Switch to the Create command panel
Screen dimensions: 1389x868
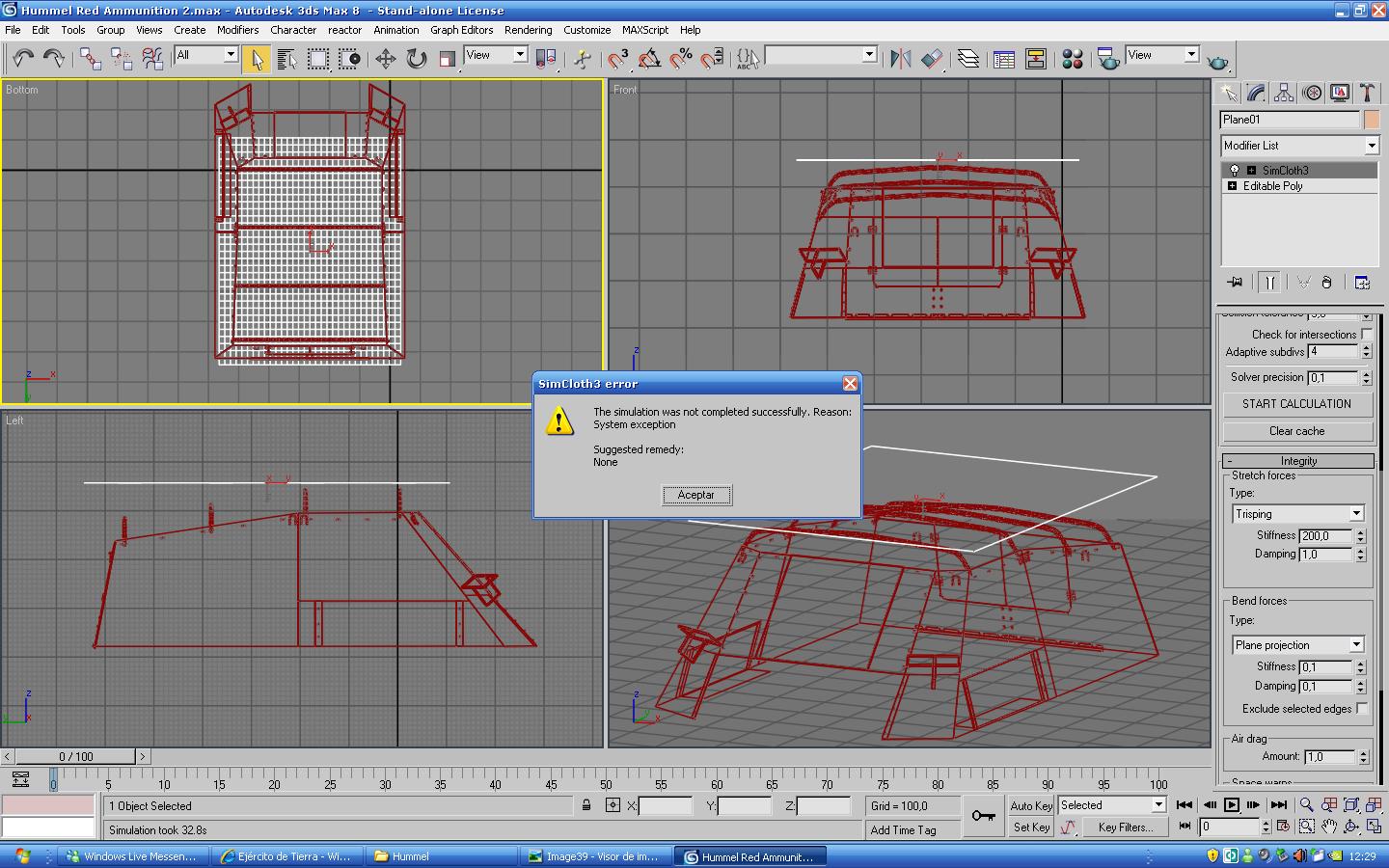coord(1228,93)
